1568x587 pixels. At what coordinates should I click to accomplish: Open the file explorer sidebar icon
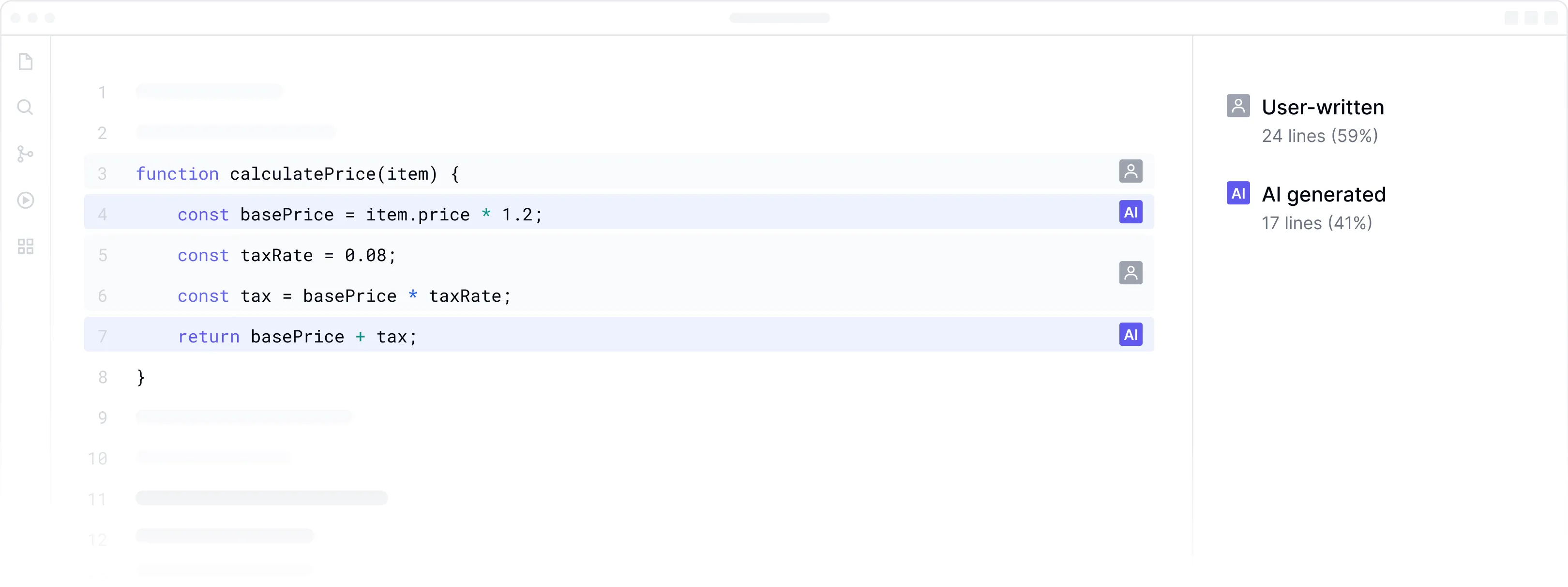26,62
